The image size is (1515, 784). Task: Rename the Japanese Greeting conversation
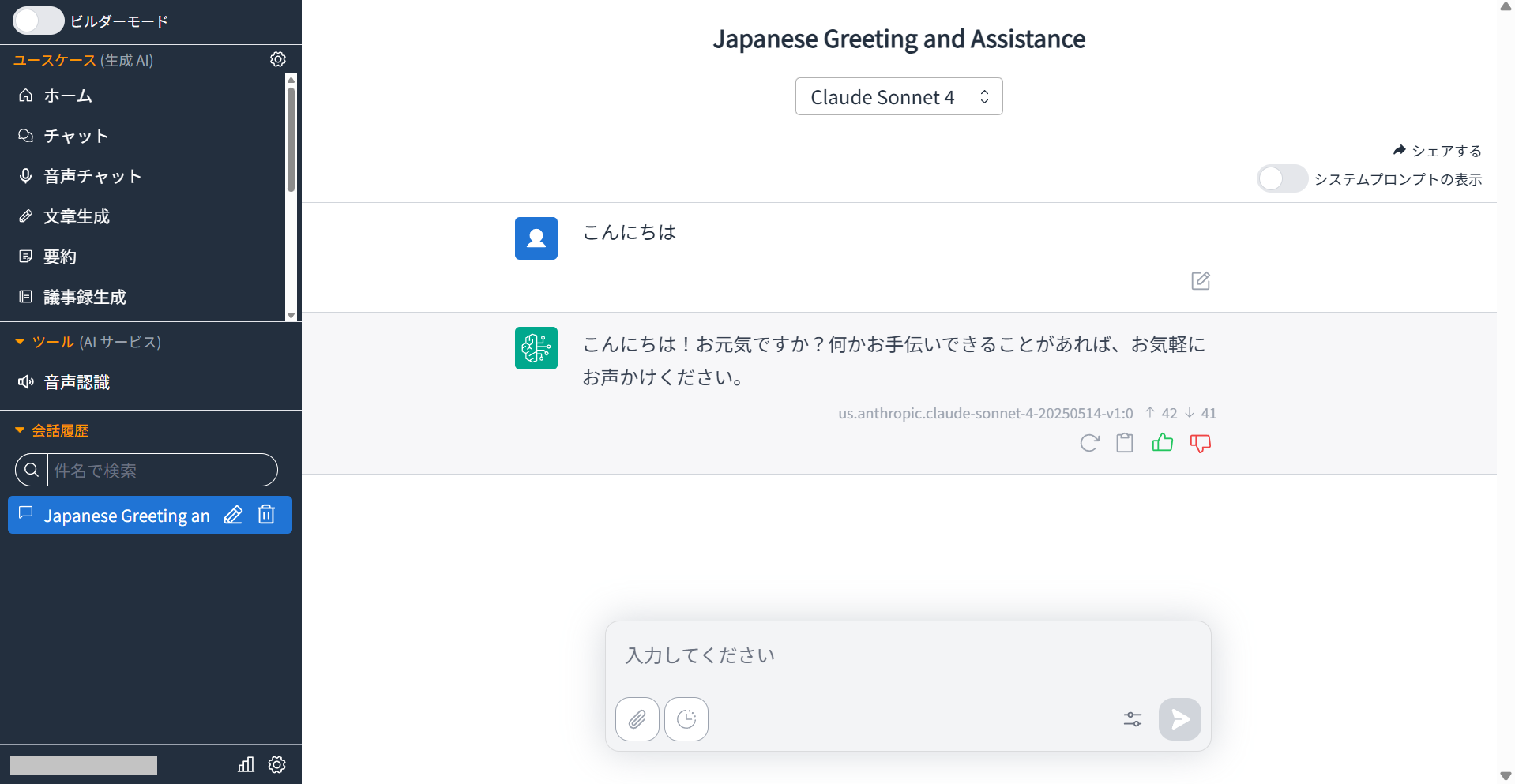(233, 515)
